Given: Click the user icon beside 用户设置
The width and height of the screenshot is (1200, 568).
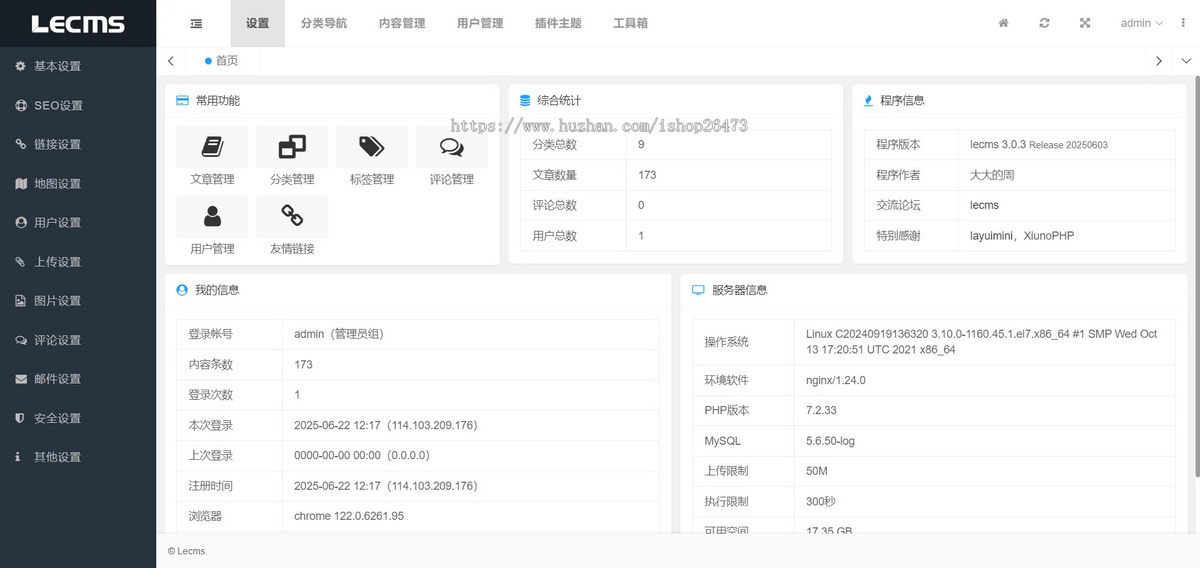Looking at the screenshot, I should (x=20, y=222).
